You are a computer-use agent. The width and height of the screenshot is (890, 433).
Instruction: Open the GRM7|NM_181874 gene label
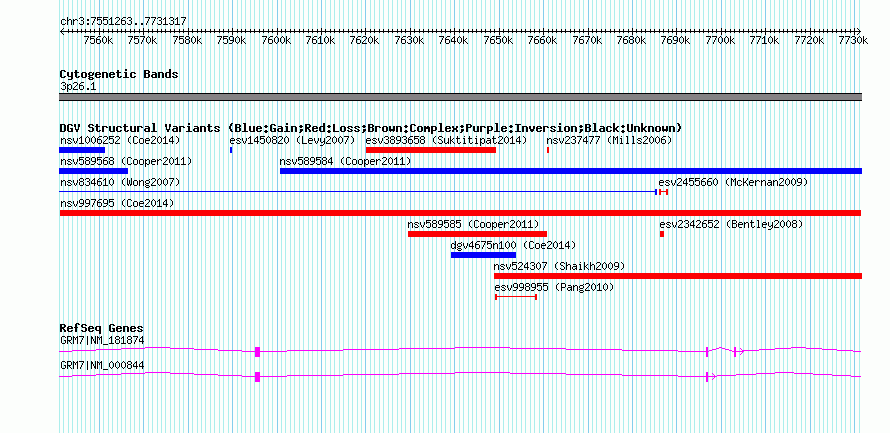coord(102,340)
